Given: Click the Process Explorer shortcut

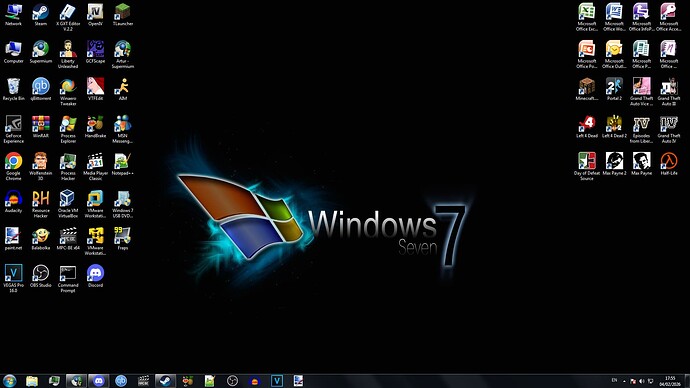Looking at the screenshot, I should (x=68, y=129).
